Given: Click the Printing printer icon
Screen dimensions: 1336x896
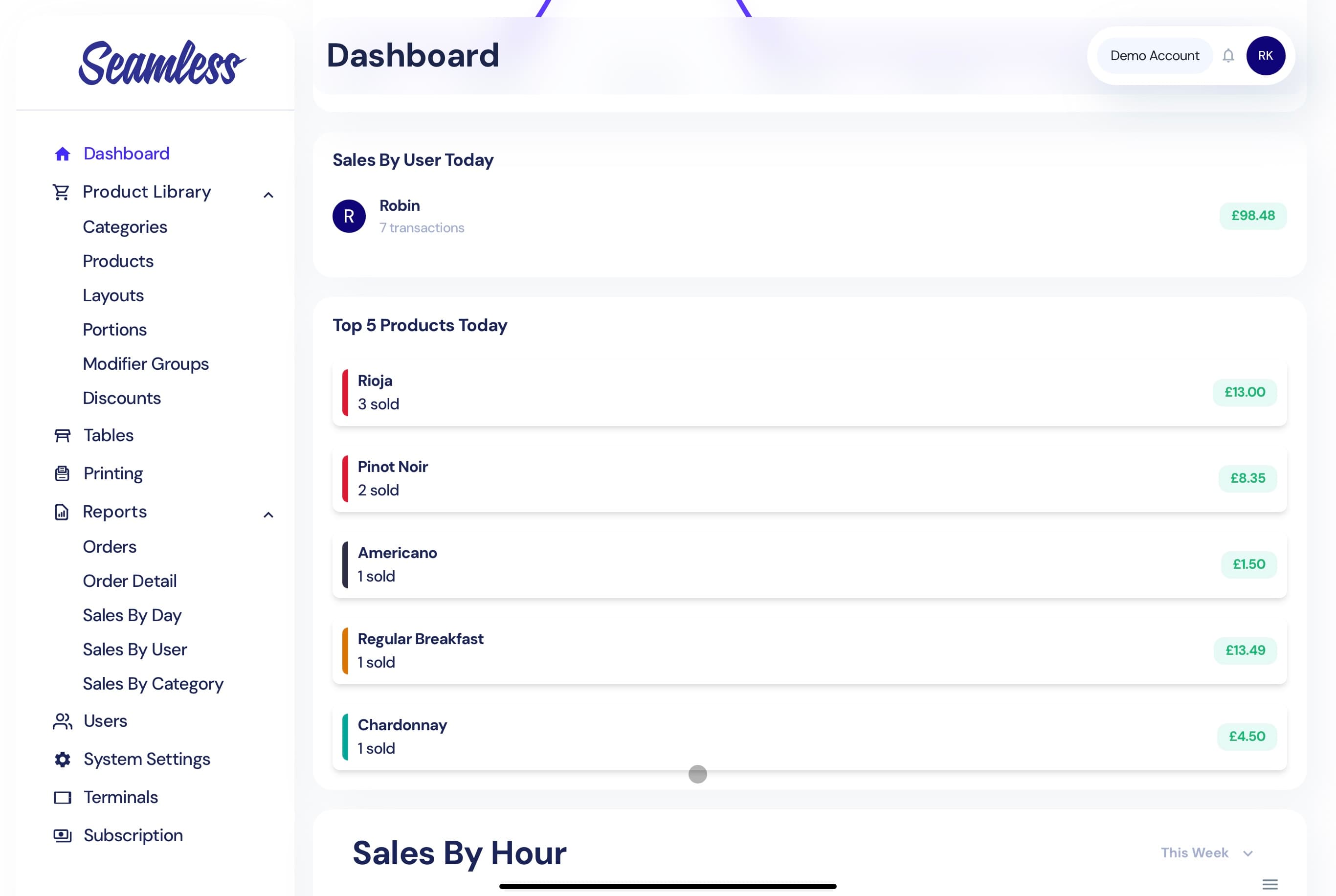Looking at the screenshot, I should point(62,474).
